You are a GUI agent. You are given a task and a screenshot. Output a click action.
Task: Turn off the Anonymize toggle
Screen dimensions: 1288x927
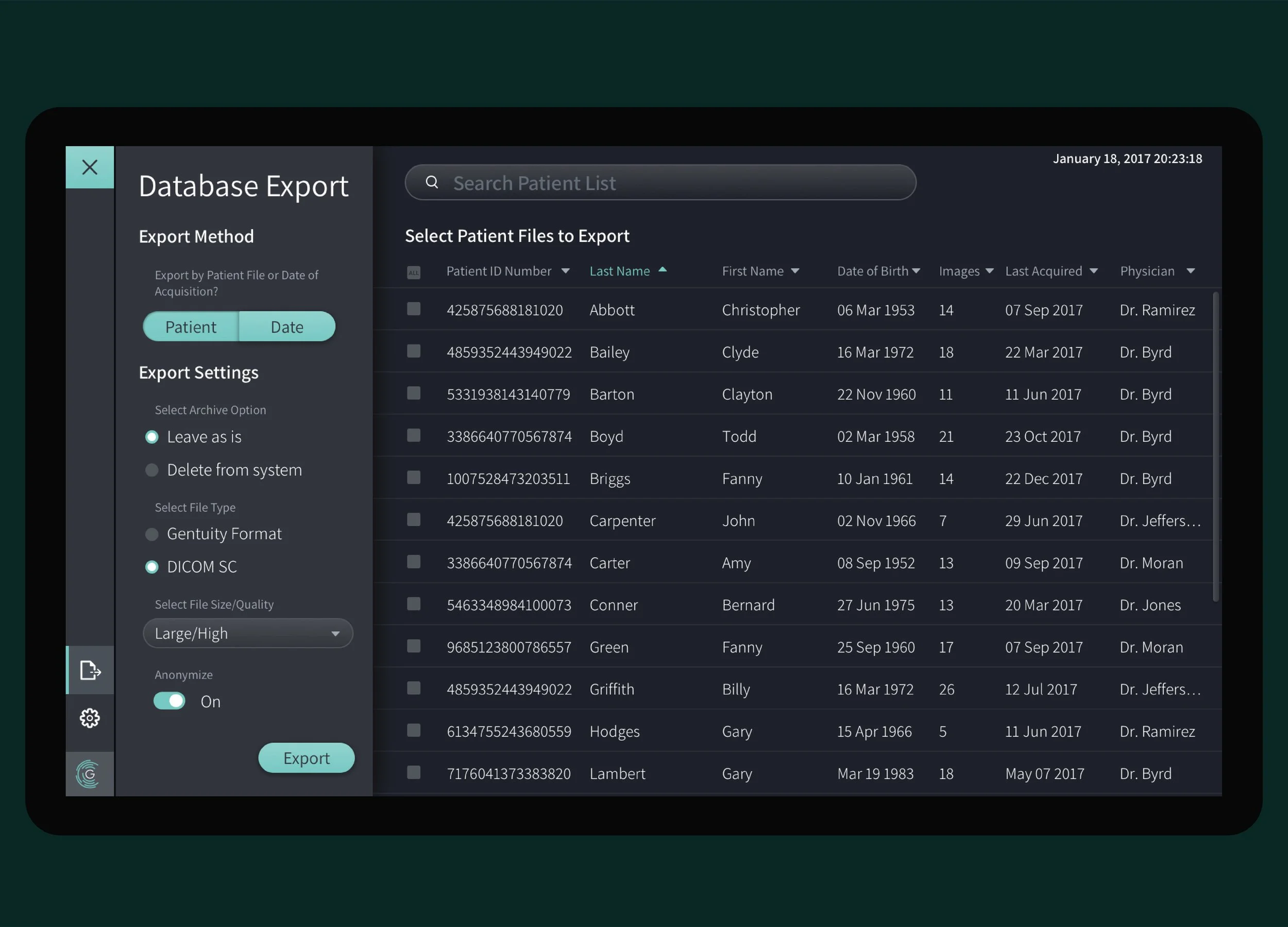[x=169, y=701]
